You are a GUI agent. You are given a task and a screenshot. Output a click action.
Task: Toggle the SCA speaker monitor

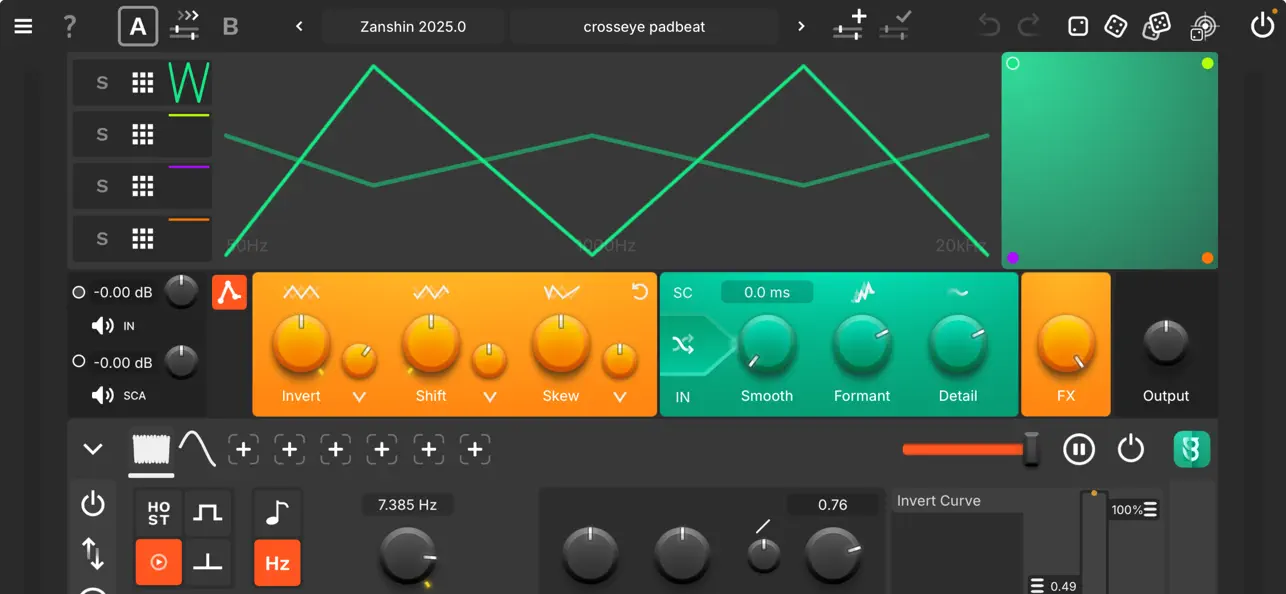(102, 395)
